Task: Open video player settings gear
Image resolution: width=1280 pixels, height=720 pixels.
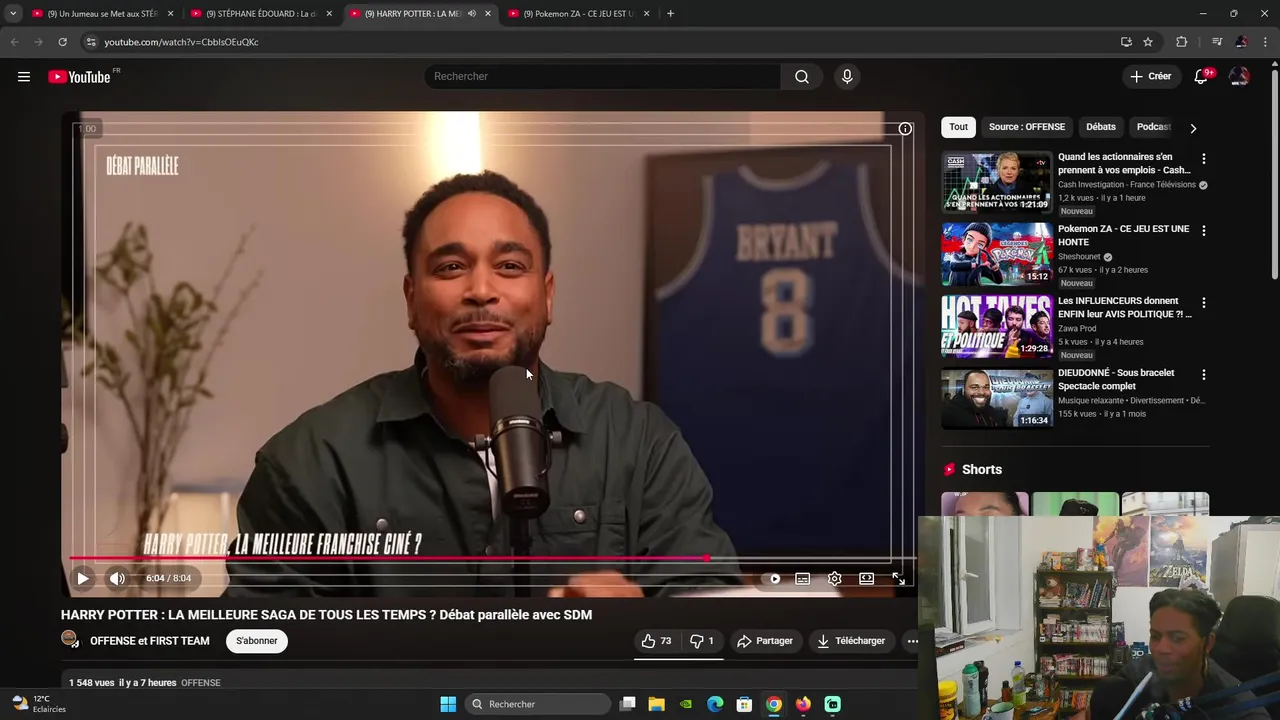Action: point(834,578)
